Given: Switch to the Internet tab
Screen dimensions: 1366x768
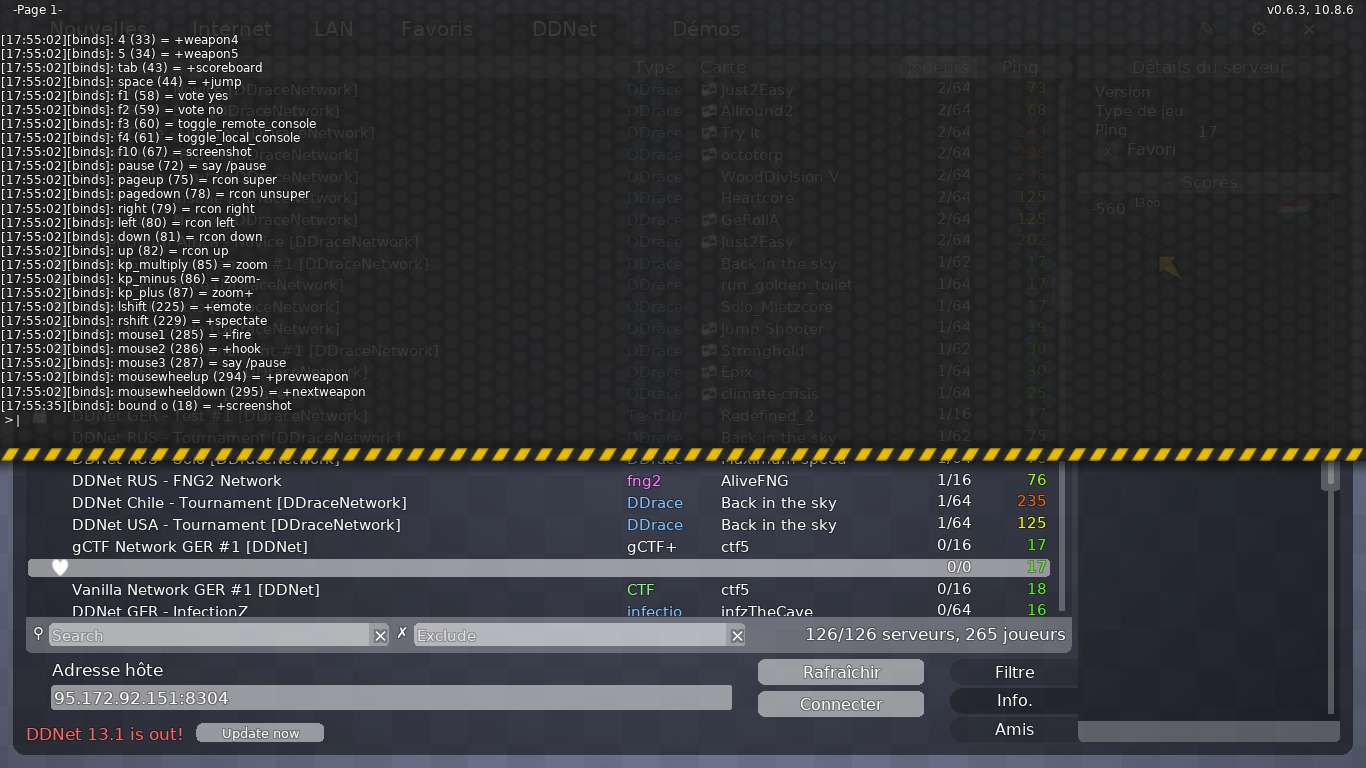Looking at the screenshot, I should (x=231, y=29).
